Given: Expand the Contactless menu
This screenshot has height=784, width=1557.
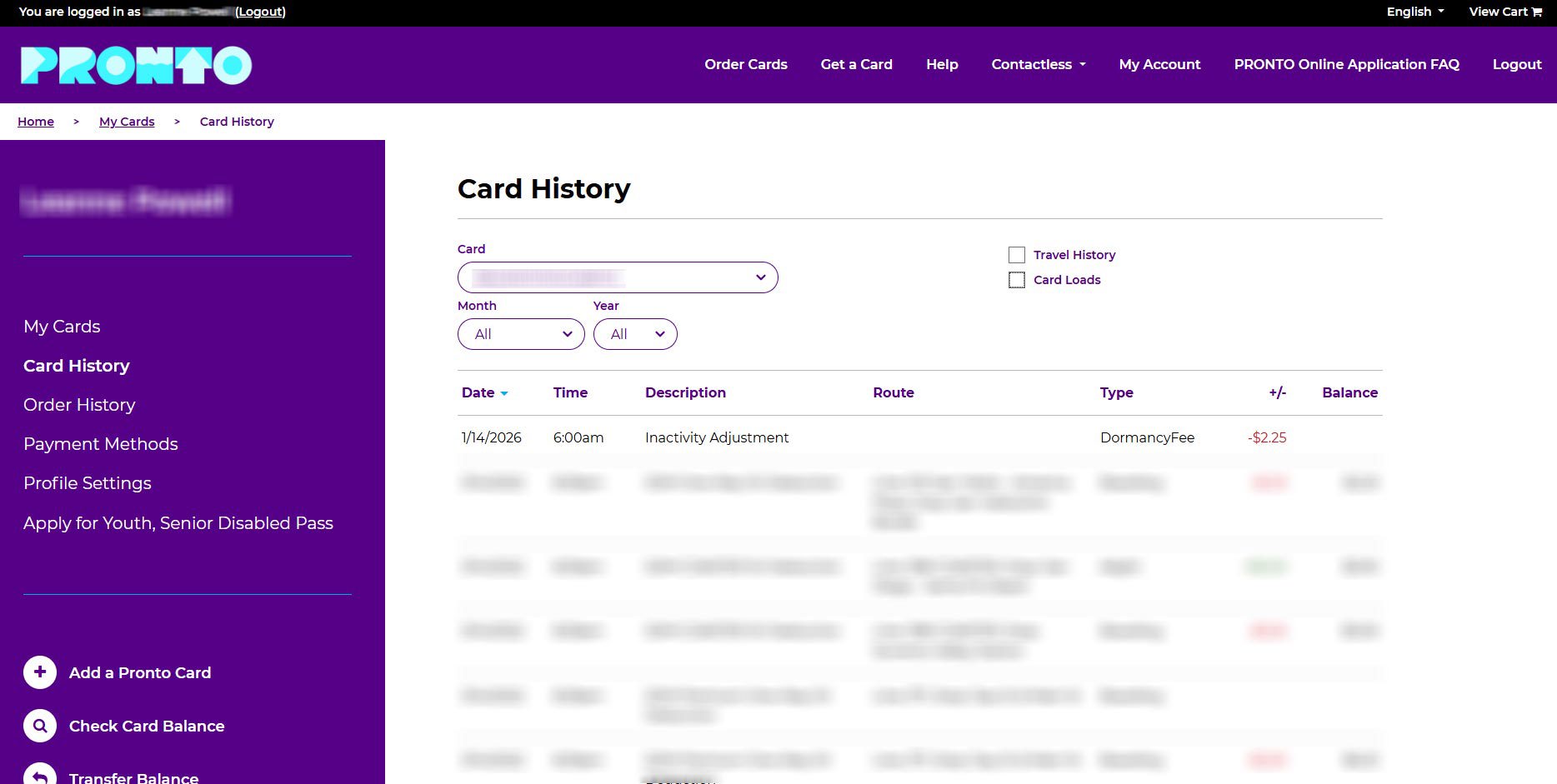Looking at the screenshot, I should [1037, 64].
